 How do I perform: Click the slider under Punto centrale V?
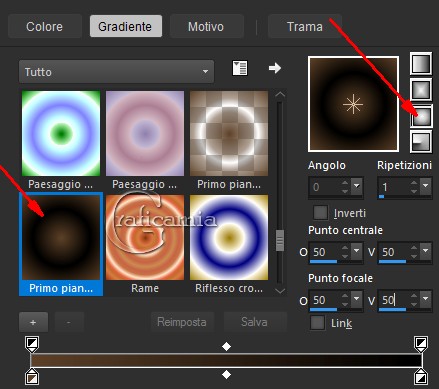pyautogui.click(x=392, y=262)
